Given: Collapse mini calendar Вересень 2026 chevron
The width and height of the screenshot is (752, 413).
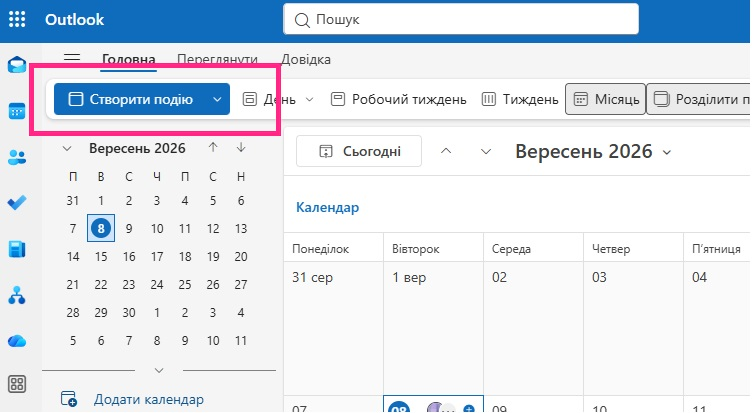Looking at the screenshot, I should (x=67, y=149).
